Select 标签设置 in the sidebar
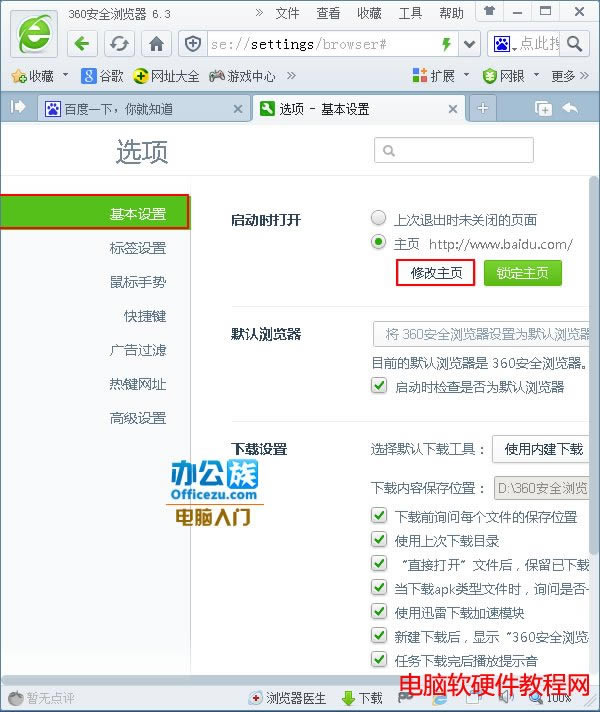Viewport: 600px width, 712px height. click(138, 248)
